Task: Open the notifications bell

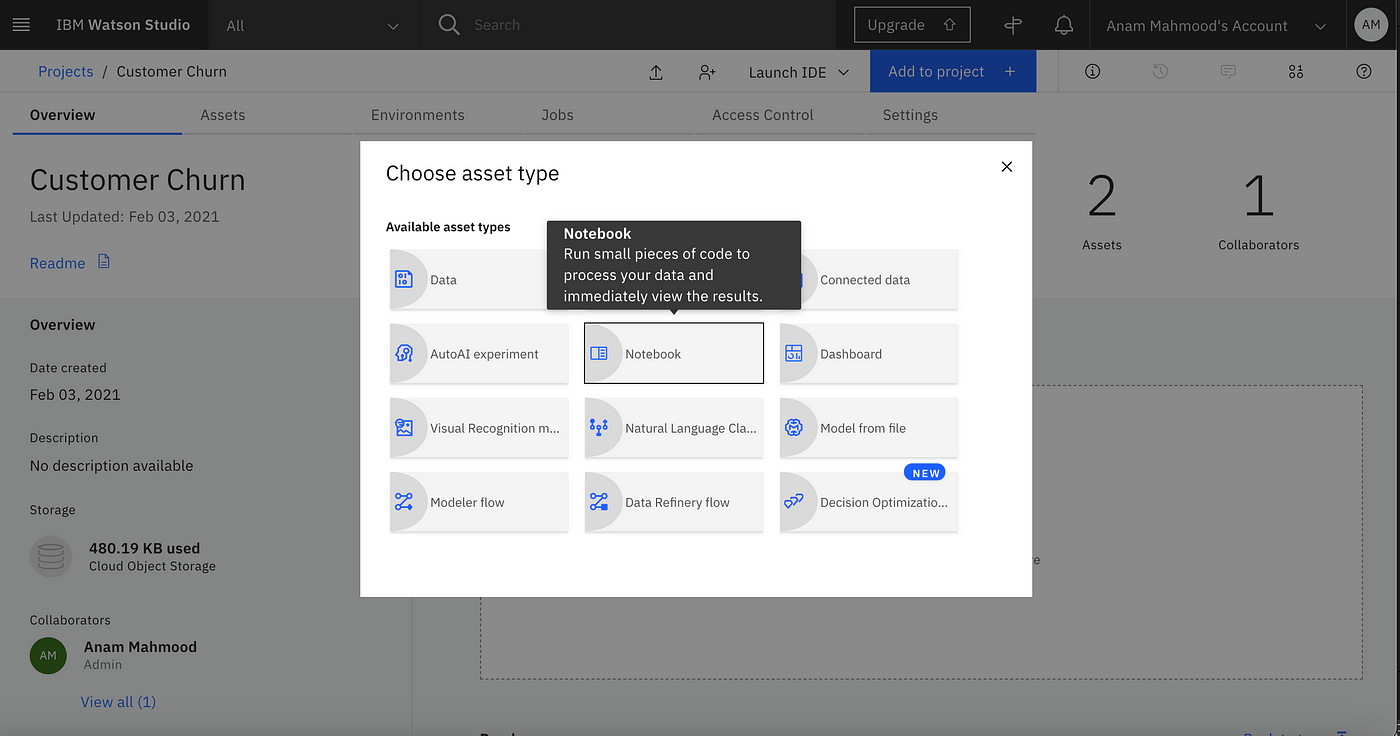Action: (1064, 26)
